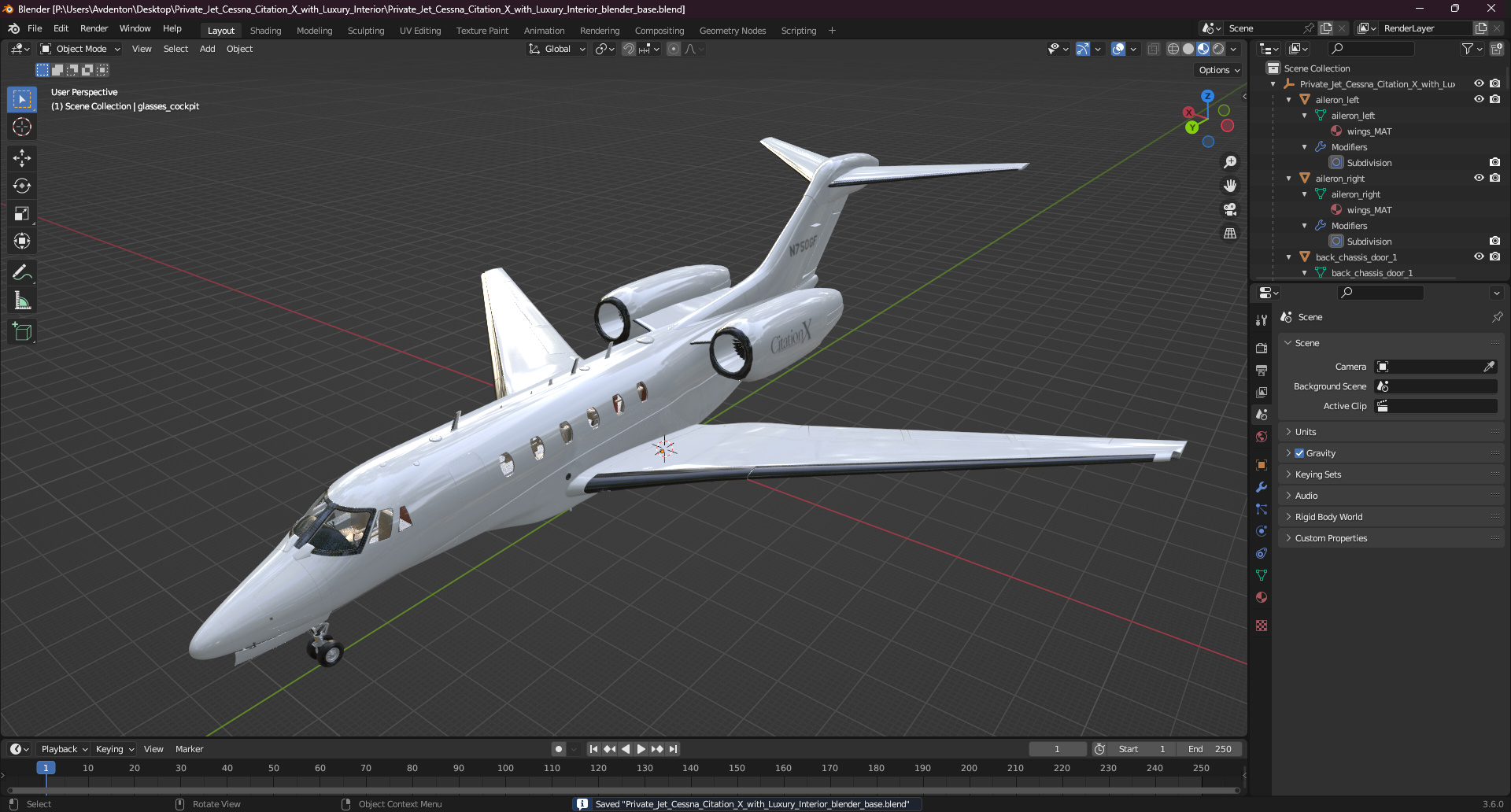The width and height of the screenshot is (1511, 812).
Task: Toggle X-ray mode button
Action: point(1153,49)
